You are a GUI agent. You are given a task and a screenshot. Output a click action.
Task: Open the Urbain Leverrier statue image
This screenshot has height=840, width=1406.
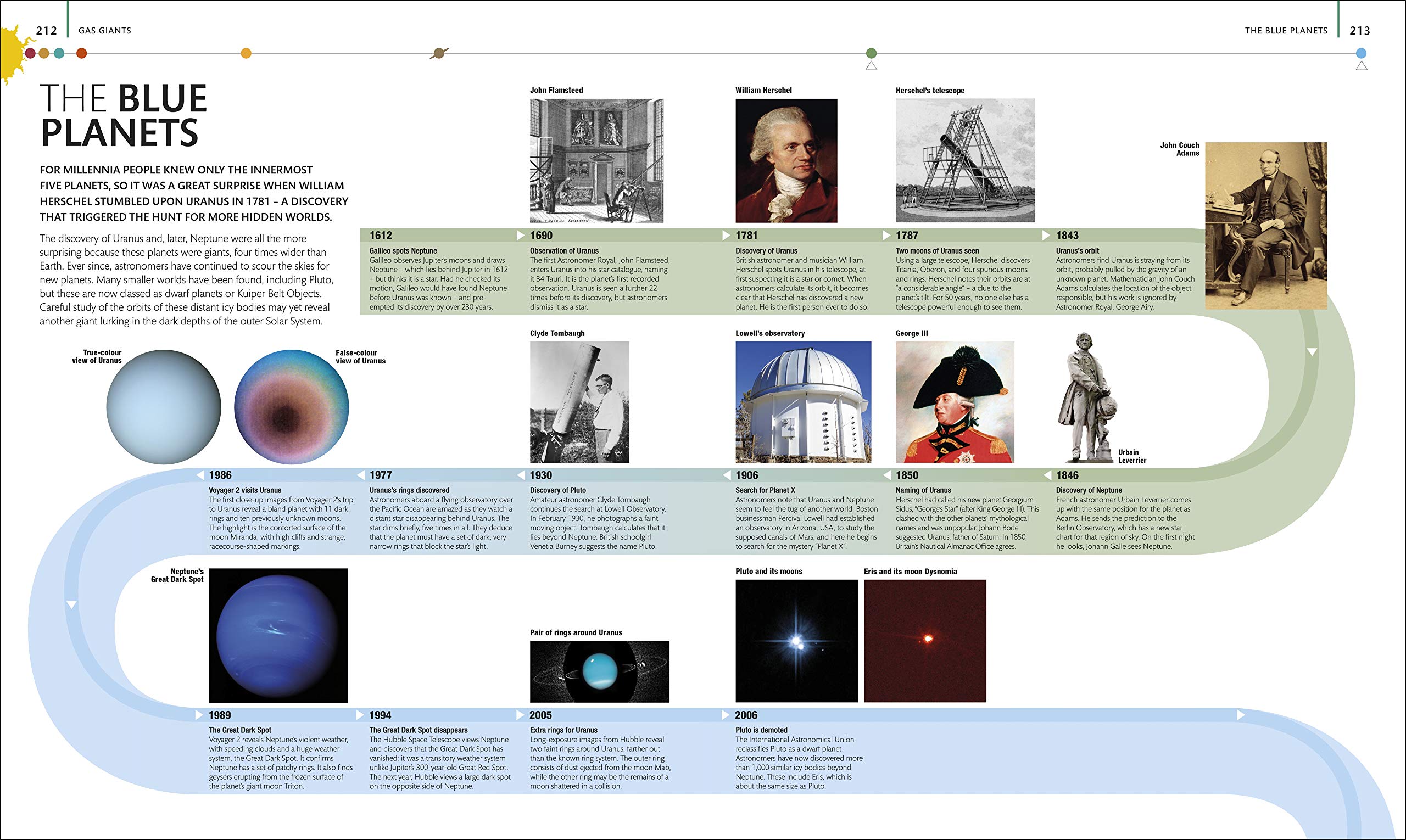click(1087, 397)
